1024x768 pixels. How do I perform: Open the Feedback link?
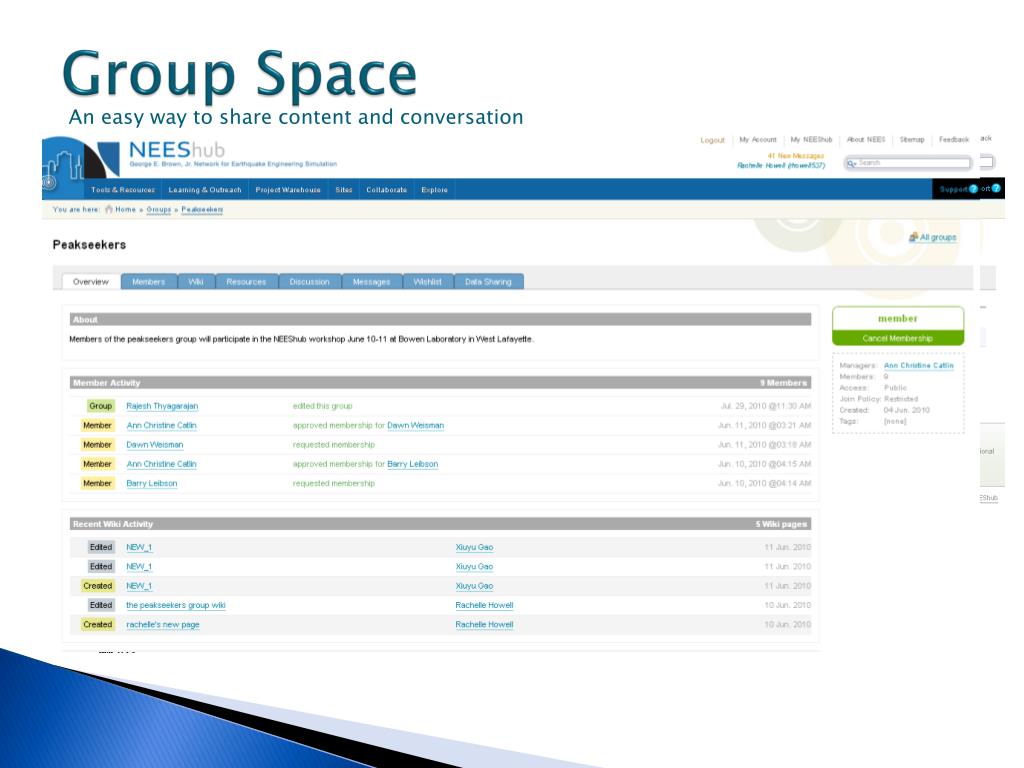(x=954, y=140)
